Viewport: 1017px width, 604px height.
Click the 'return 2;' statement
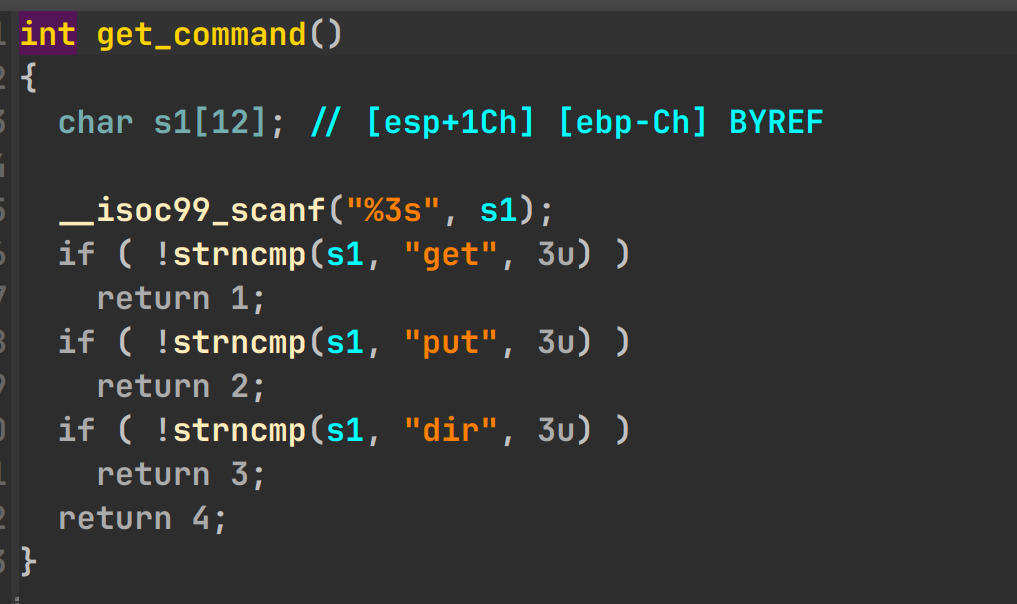182,387
